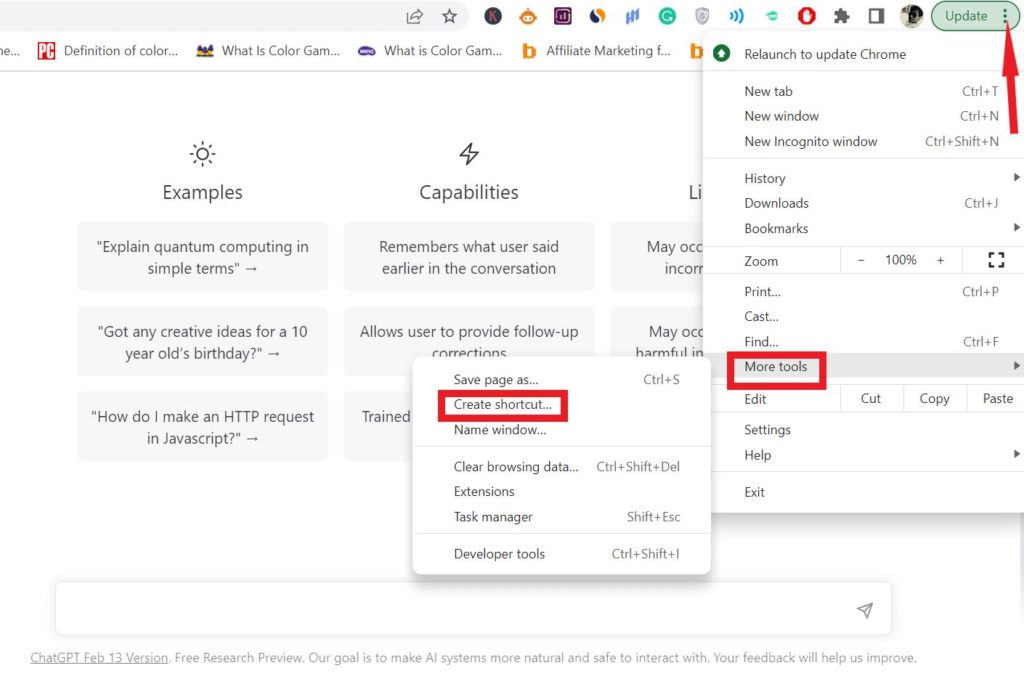
Task: Open Developer tools from submenu
Action: tap(562, 554)
